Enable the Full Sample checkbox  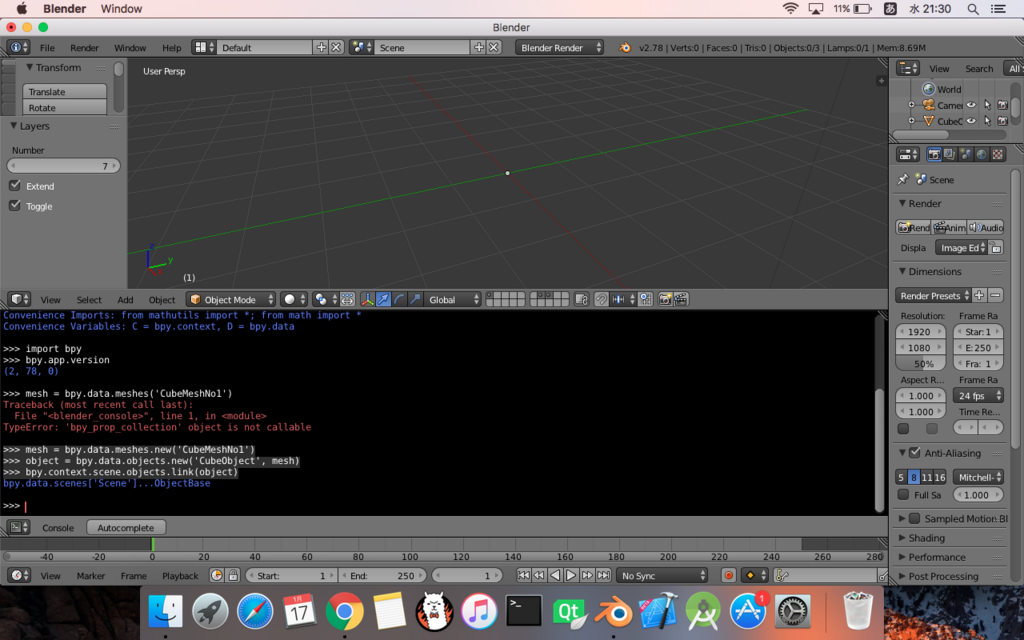click(903, 494)
